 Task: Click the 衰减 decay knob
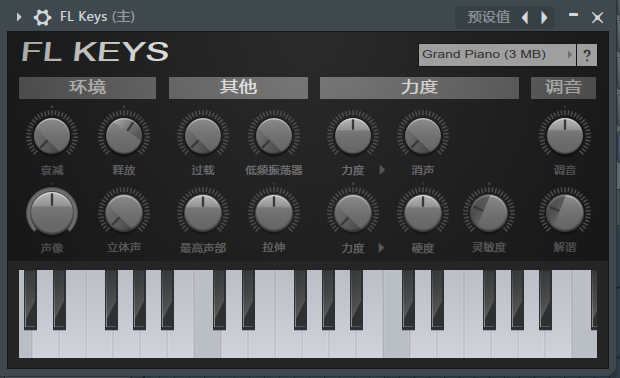(x=52, y=136)
